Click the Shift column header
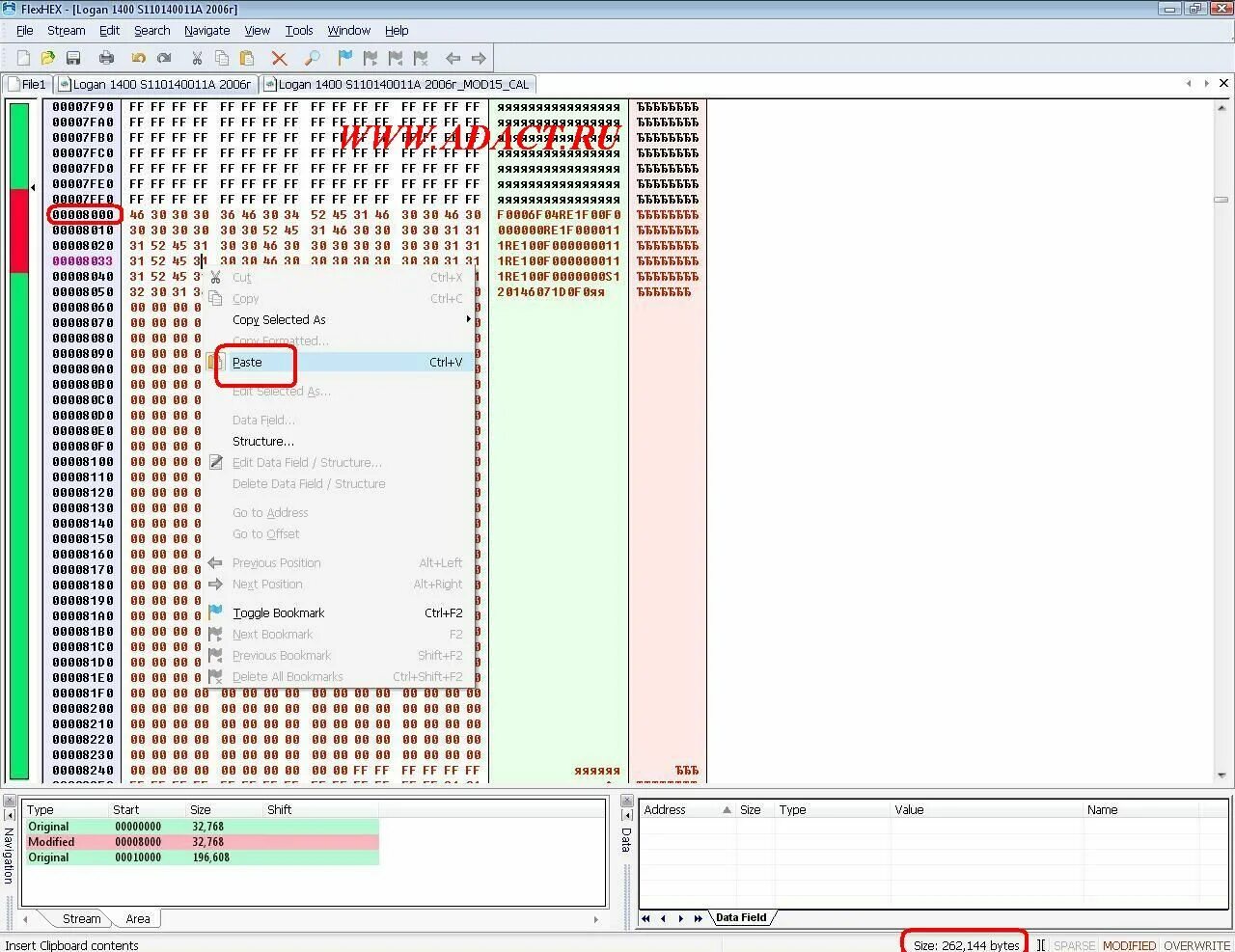Viewport: 1235px width, 952px height. (x=320, y=809)
